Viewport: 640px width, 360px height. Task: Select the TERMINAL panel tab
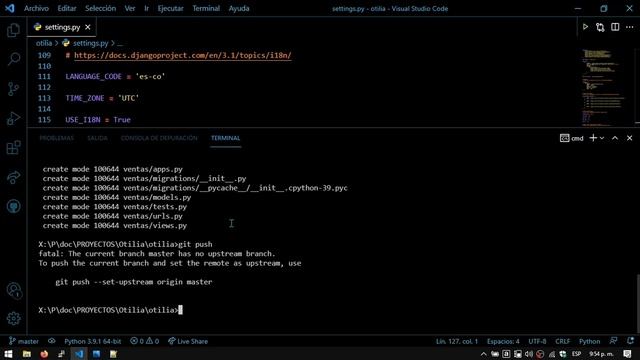225,138
